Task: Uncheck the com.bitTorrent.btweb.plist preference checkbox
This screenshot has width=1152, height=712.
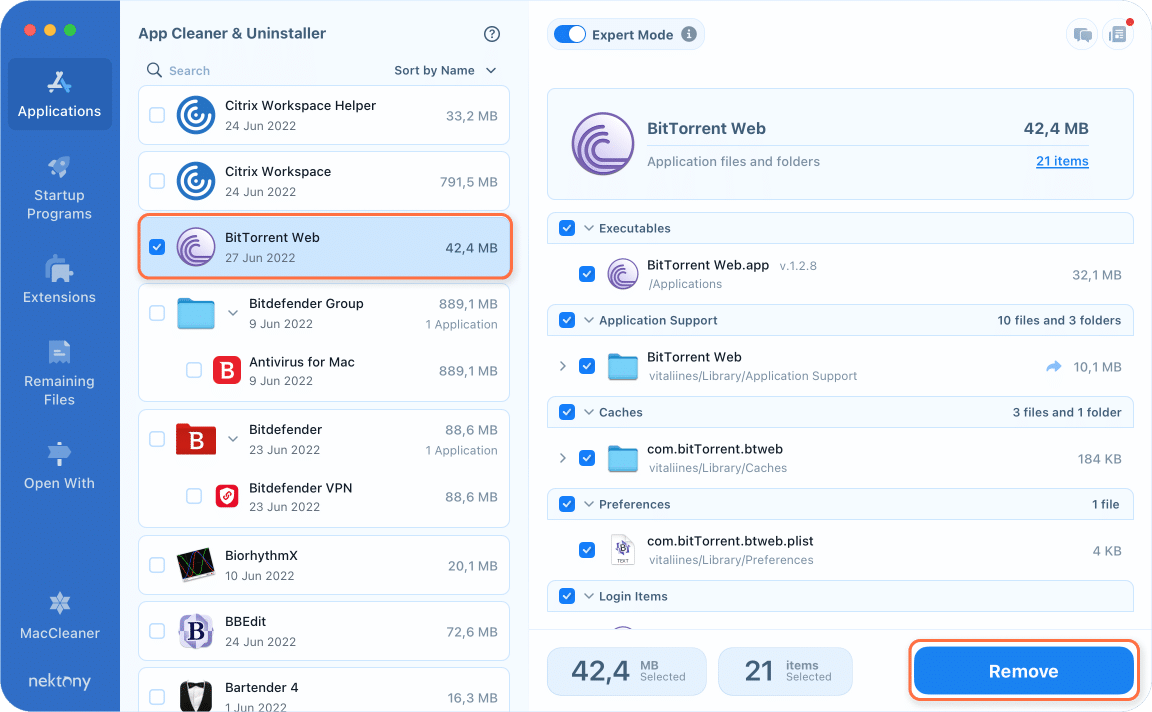Action: click(587, 550)
